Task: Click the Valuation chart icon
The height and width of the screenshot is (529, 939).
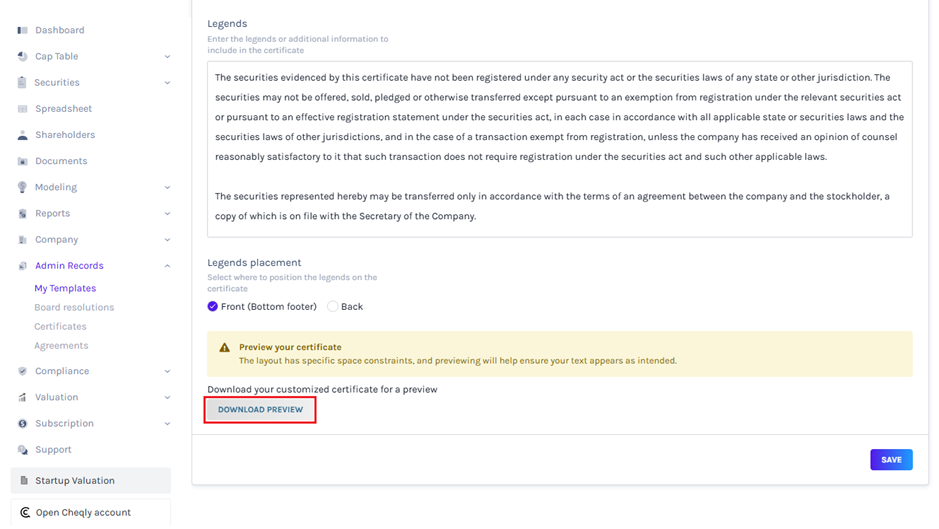Action: (x=23, y=397)
